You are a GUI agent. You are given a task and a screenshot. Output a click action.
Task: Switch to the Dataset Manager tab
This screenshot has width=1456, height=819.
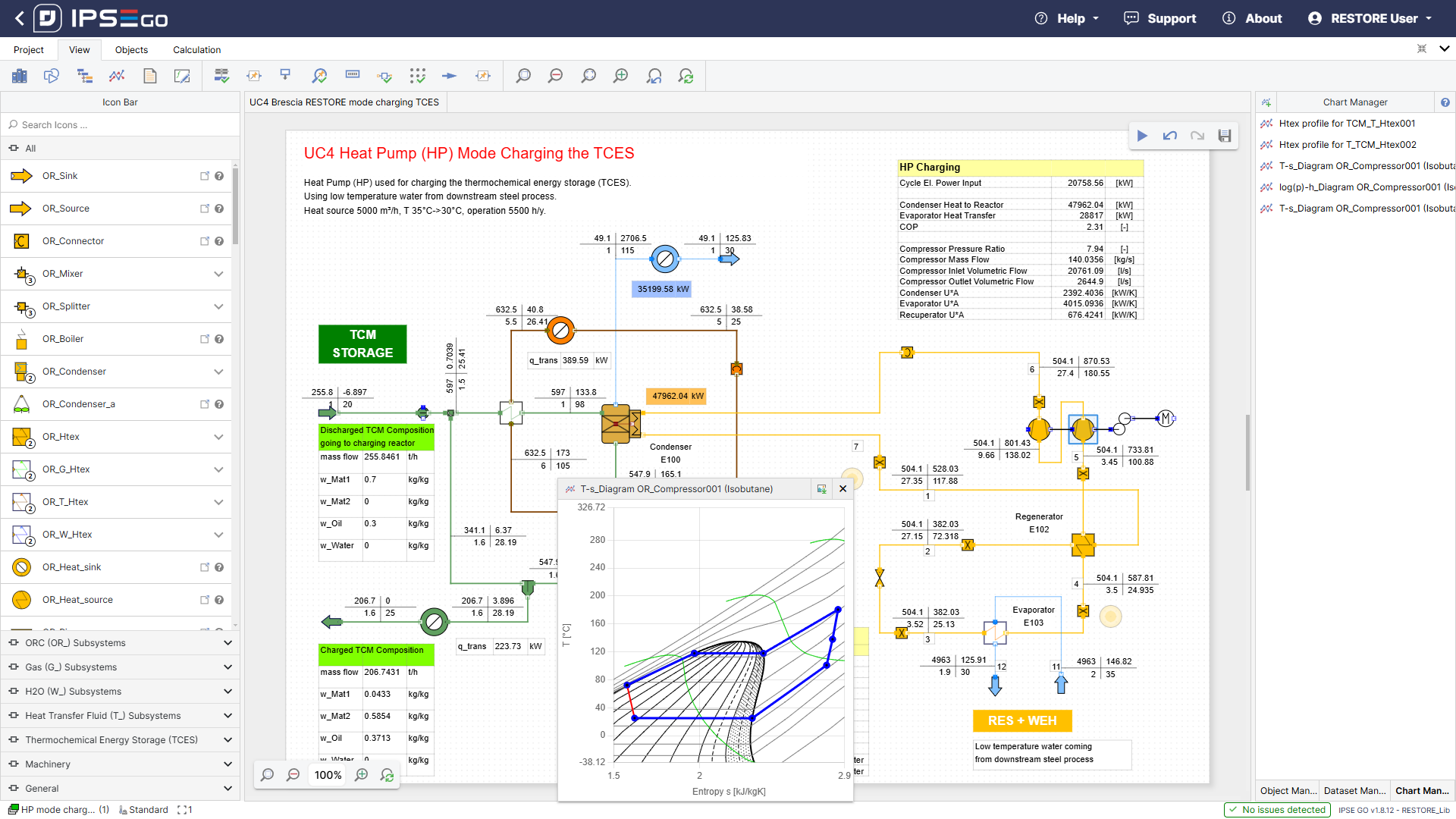1354,790
